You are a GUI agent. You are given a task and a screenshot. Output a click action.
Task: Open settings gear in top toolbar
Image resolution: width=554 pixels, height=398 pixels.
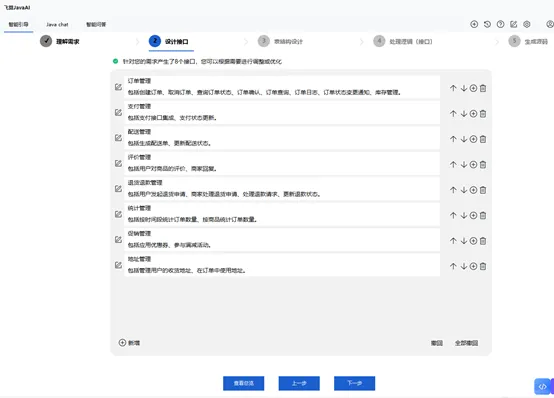pos(527,24)
